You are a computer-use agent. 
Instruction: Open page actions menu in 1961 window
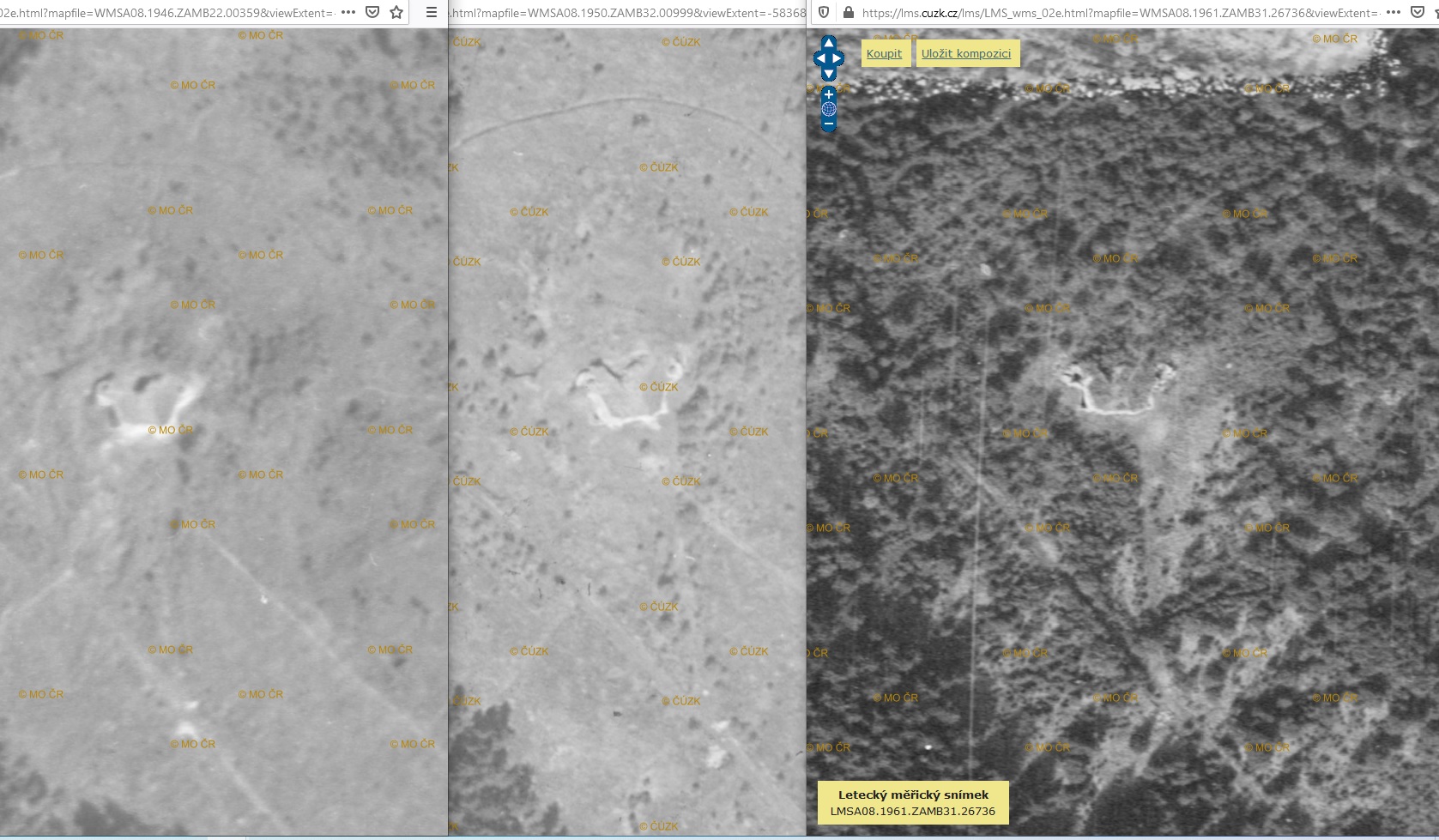(1394, 12)
